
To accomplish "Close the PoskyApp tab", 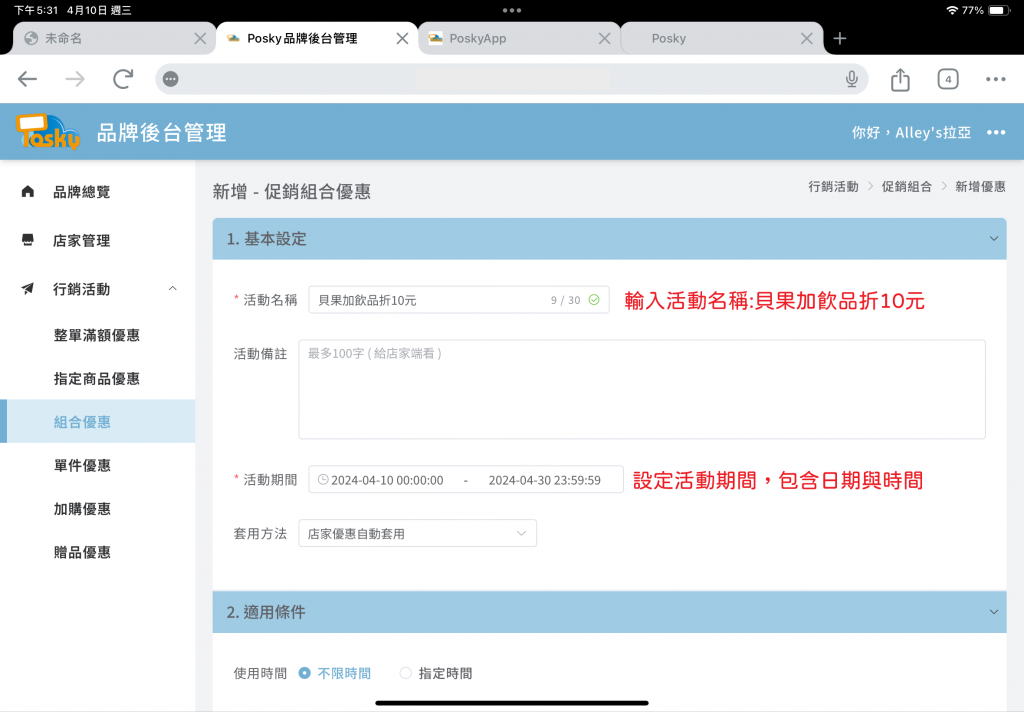I will pyautogui.click(x=605, y=39).
